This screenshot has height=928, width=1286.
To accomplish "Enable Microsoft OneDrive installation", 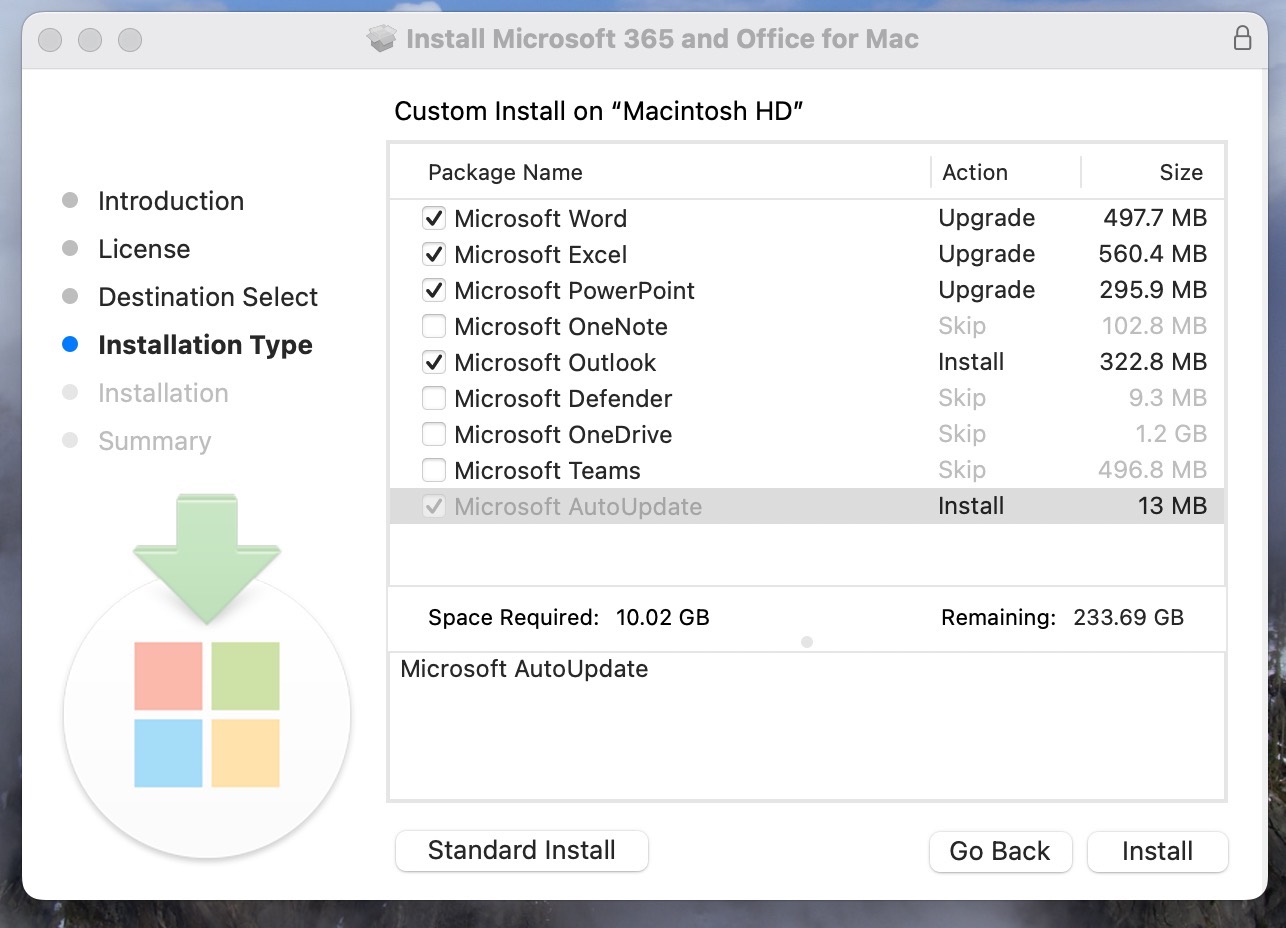I will point(434,434).
